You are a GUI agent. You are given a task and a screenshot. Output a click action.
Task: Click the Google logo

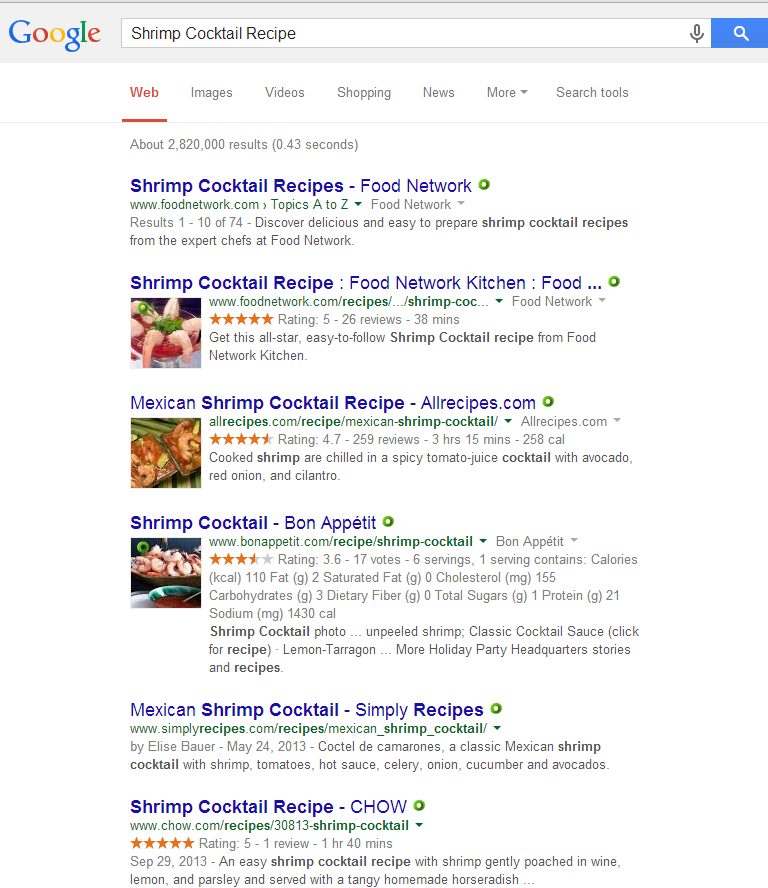click(54, 34)
